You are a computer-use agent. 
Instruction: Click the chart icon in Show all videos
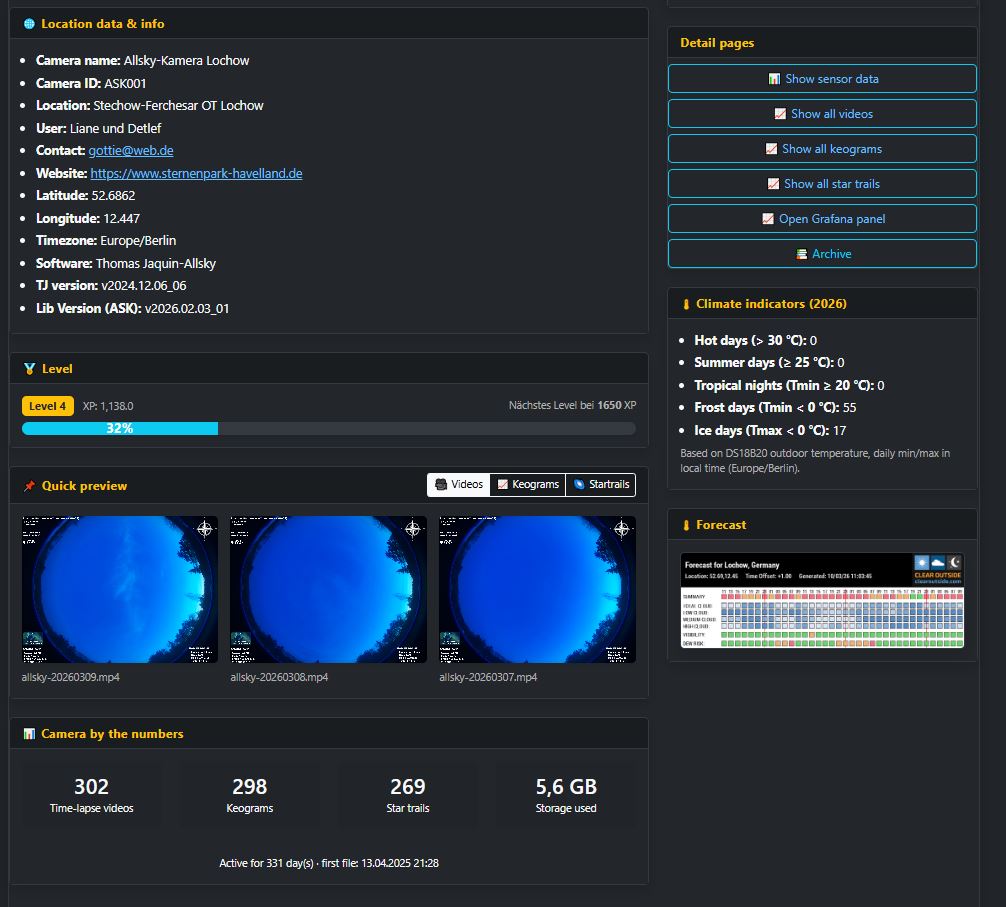(x=780, y=114)
